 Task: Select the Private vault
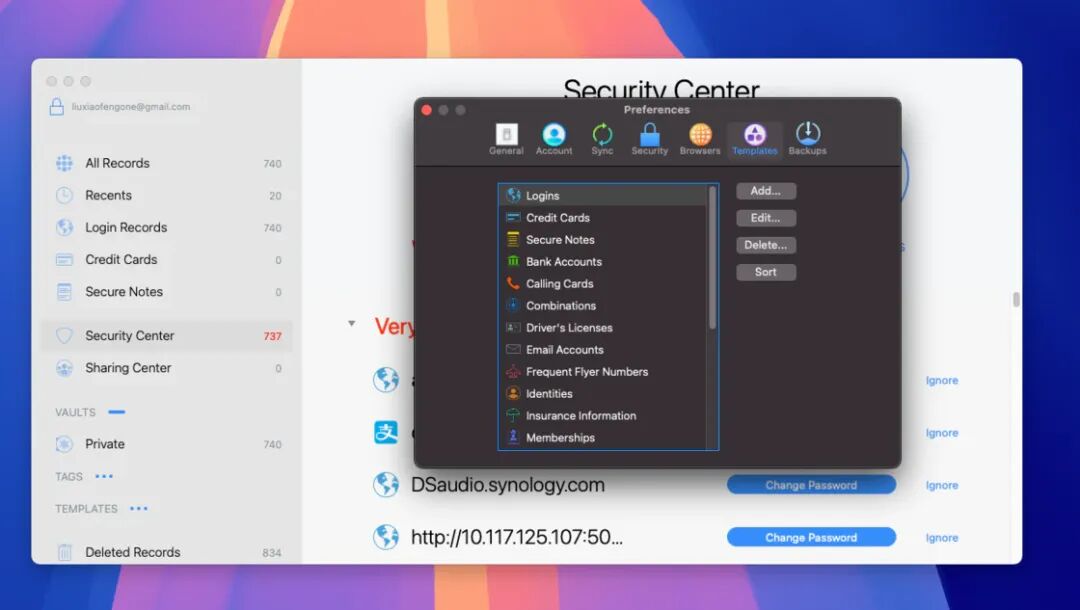169,444
